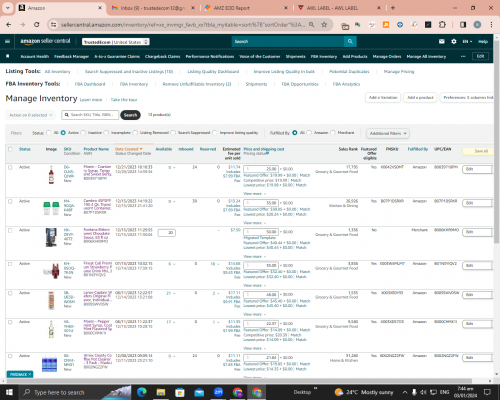Open the settings gear icon
500x400 pixels.
454,41
